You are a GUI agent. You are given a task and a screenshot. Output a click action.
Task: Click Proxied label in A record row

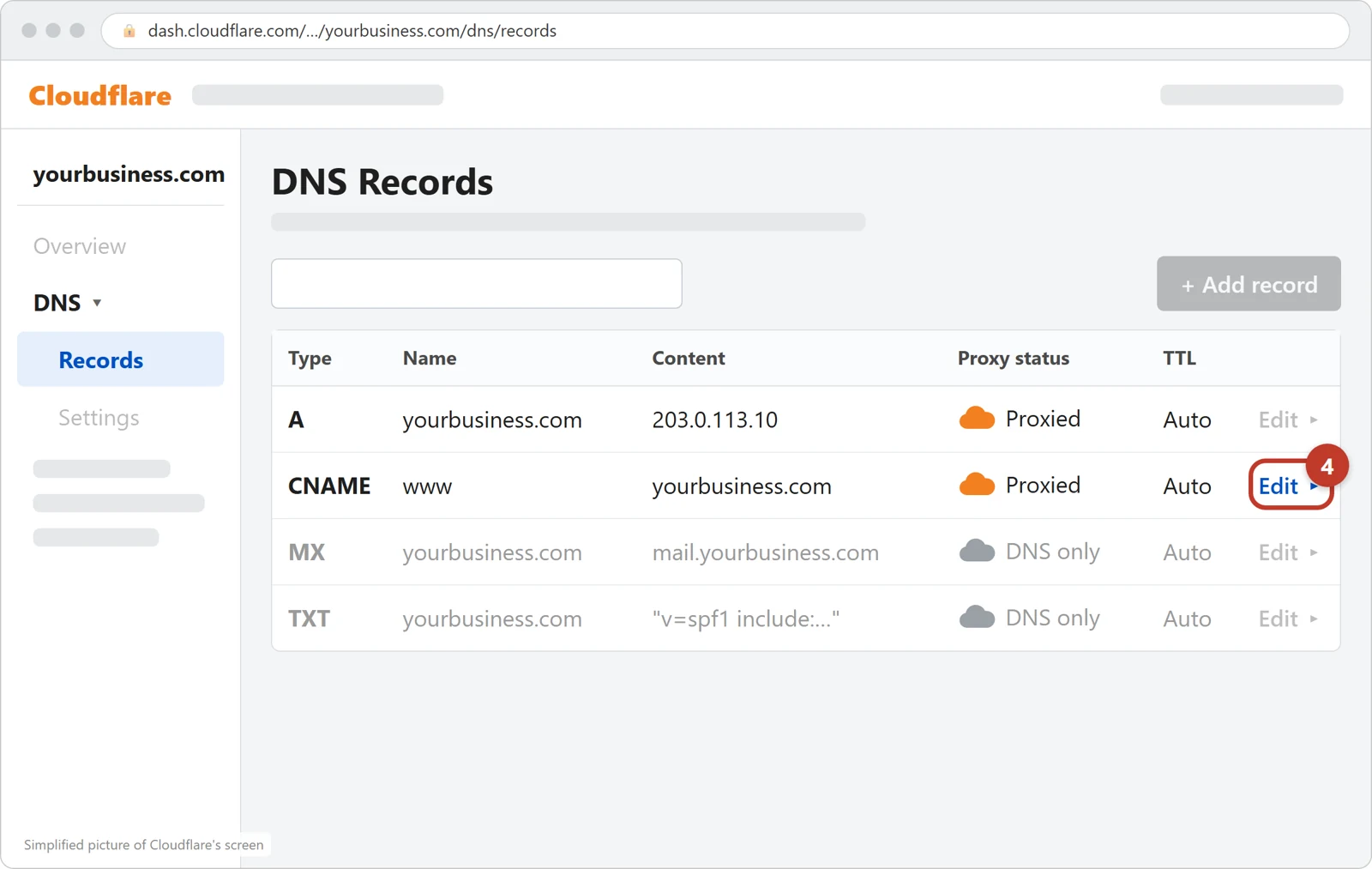(1043, 419)
